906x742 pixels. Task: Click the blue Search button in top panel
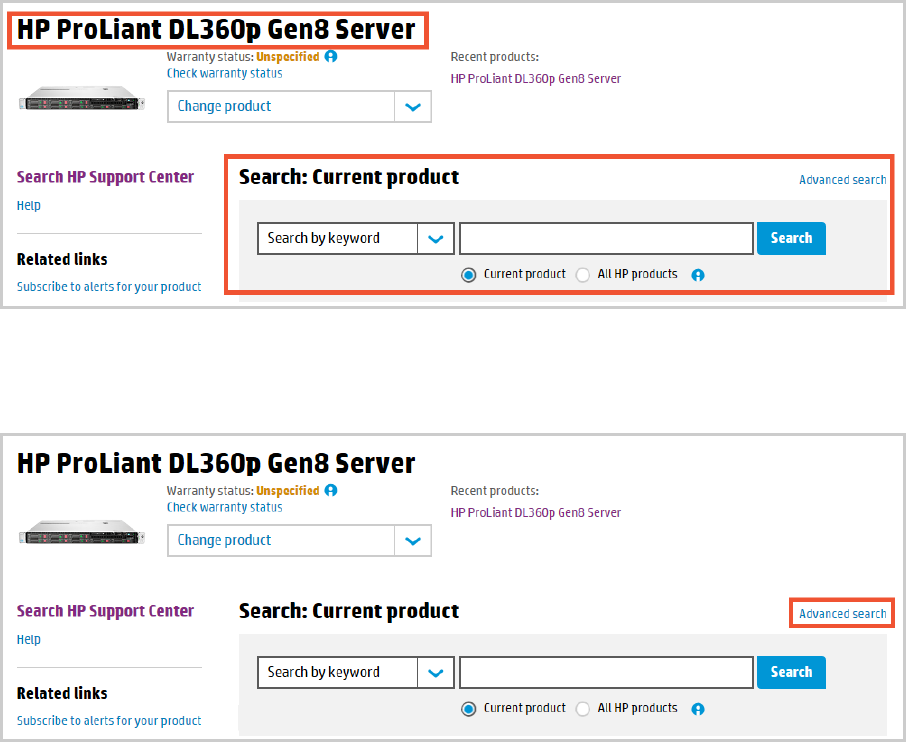click(x=791, y=238)
